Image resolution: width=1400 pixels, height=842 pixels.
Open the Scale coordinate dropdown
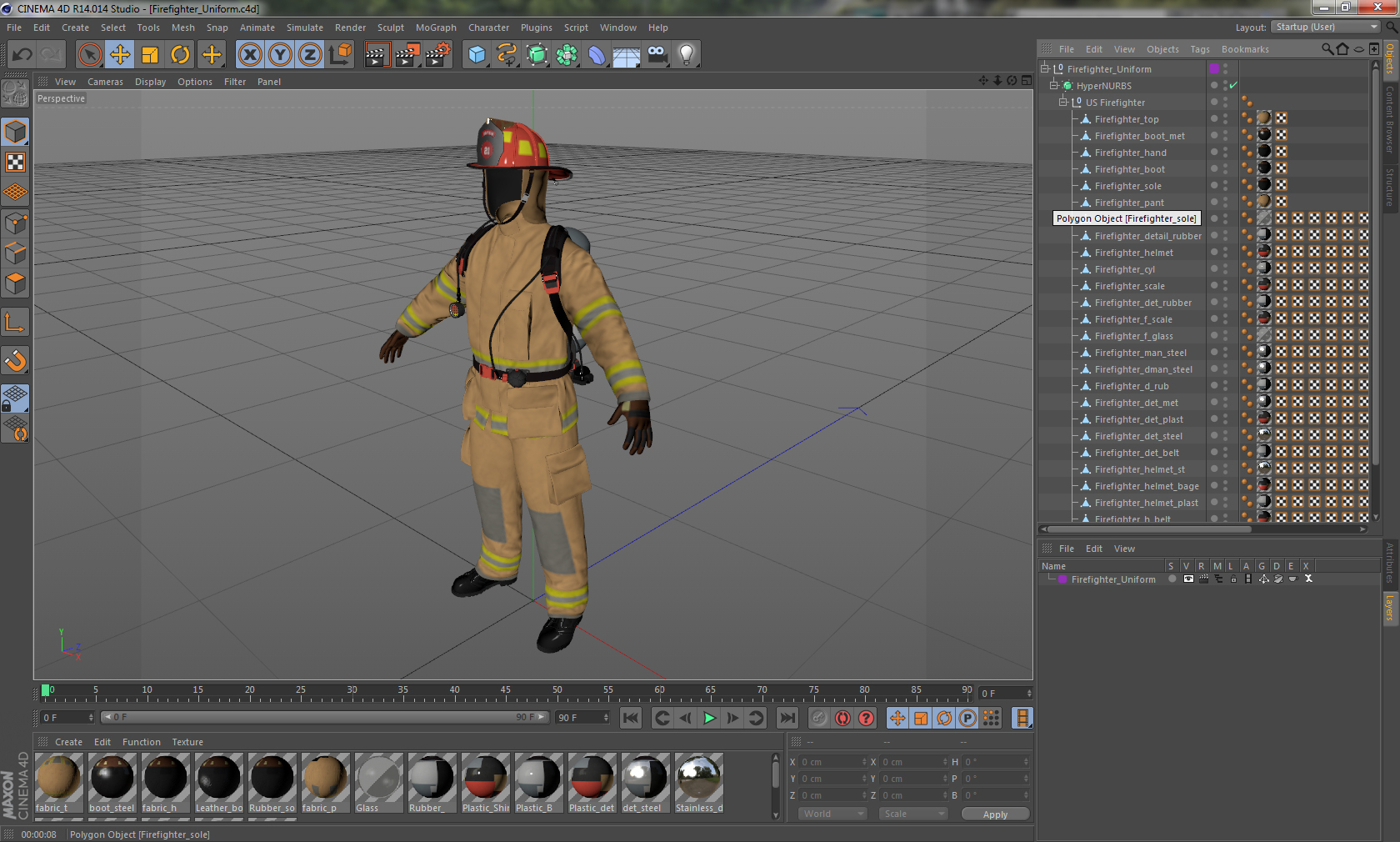pos(913,814)
